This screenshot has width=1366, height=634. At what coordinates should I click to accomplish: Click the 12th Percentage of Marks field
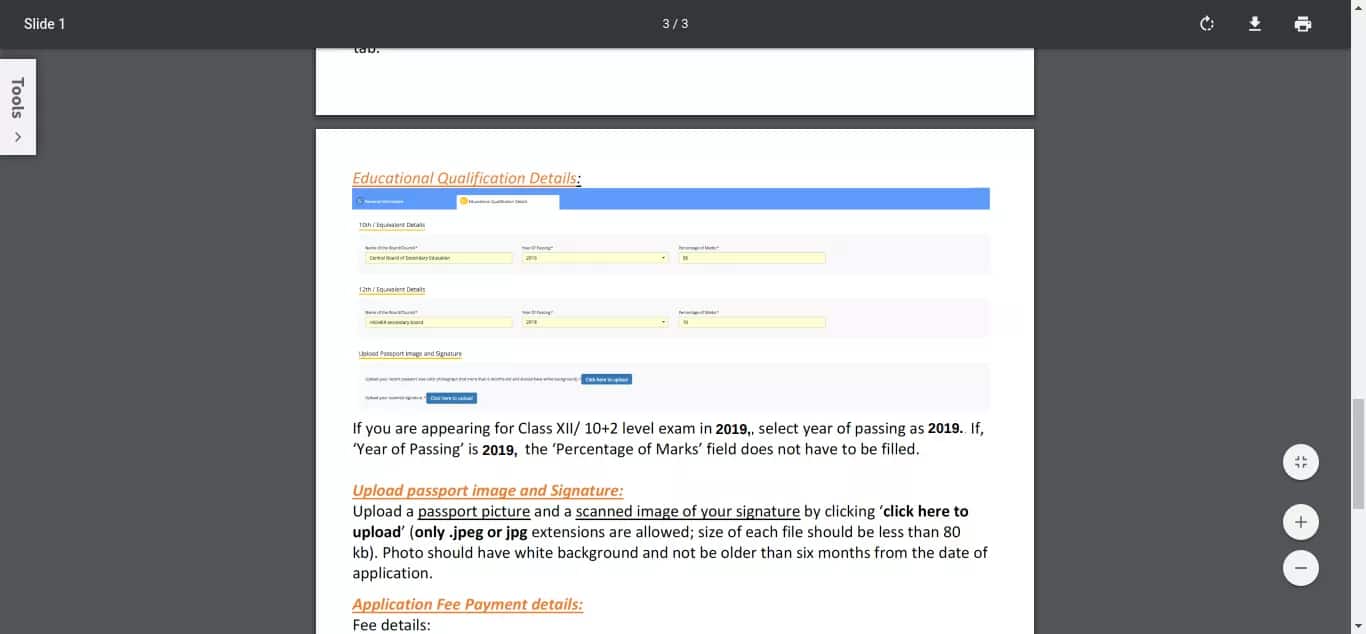(752, 322)
